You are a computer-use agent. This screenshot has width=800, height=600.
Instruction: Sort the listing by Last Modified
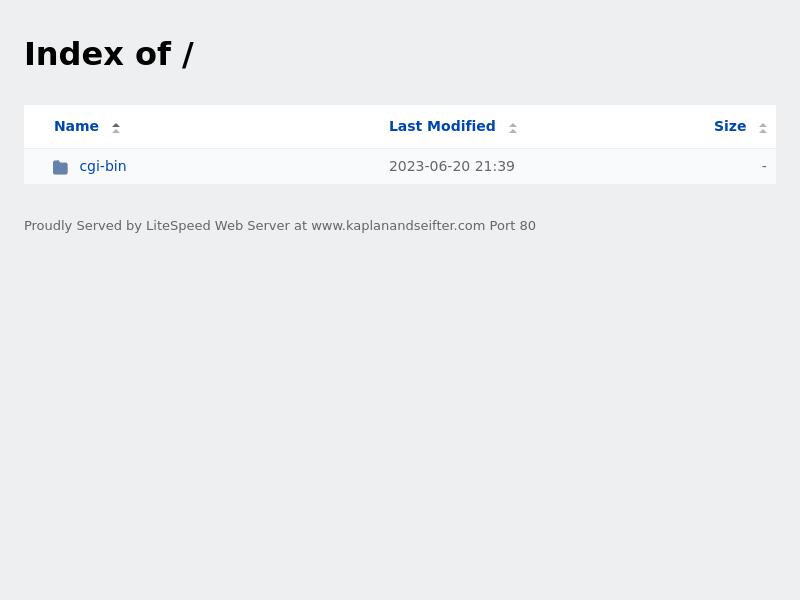coord(442,126)
